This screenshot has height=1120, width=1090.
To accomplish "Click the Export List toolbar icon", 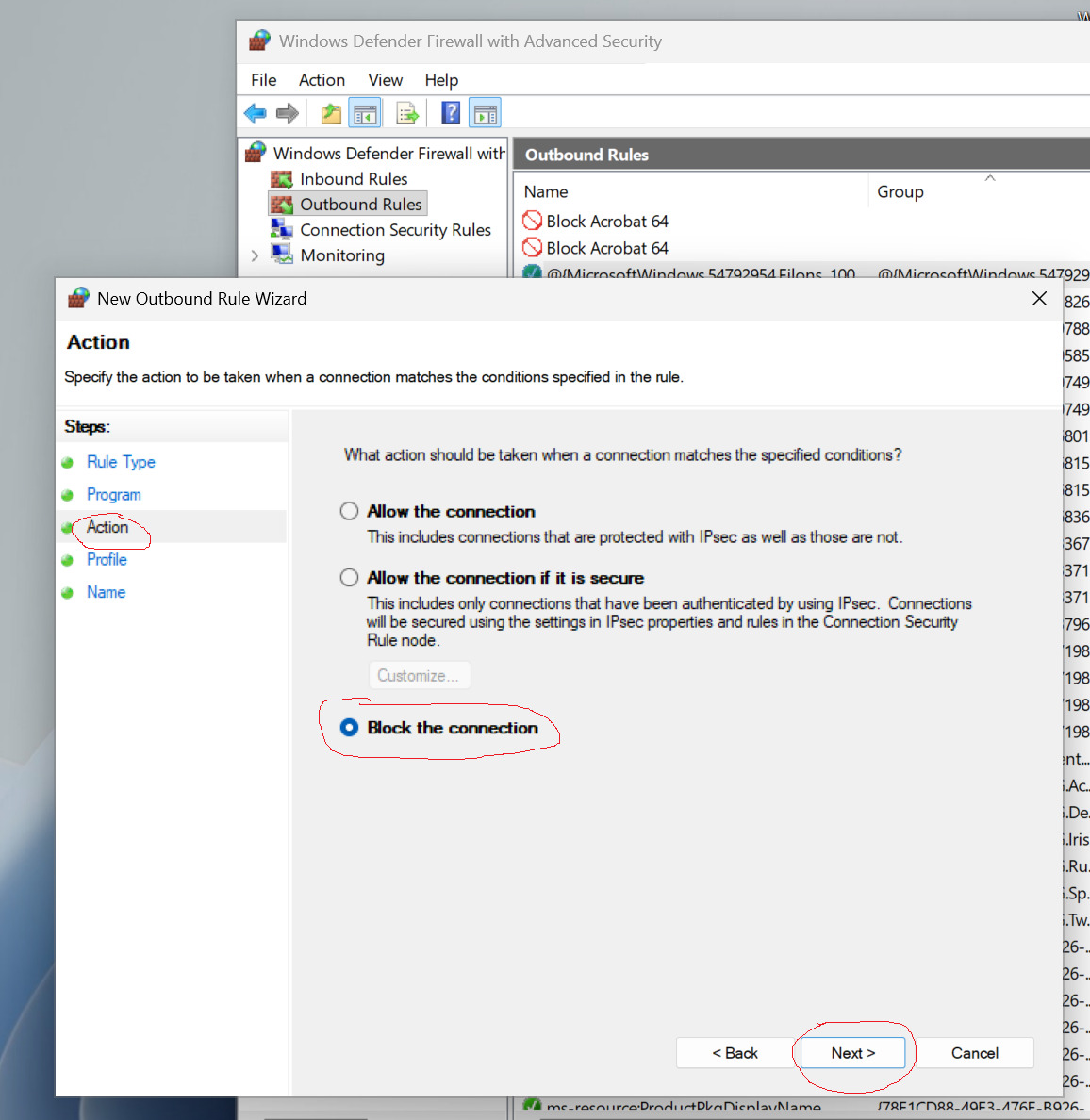I will pyautogui.click(x=407, y=113).
